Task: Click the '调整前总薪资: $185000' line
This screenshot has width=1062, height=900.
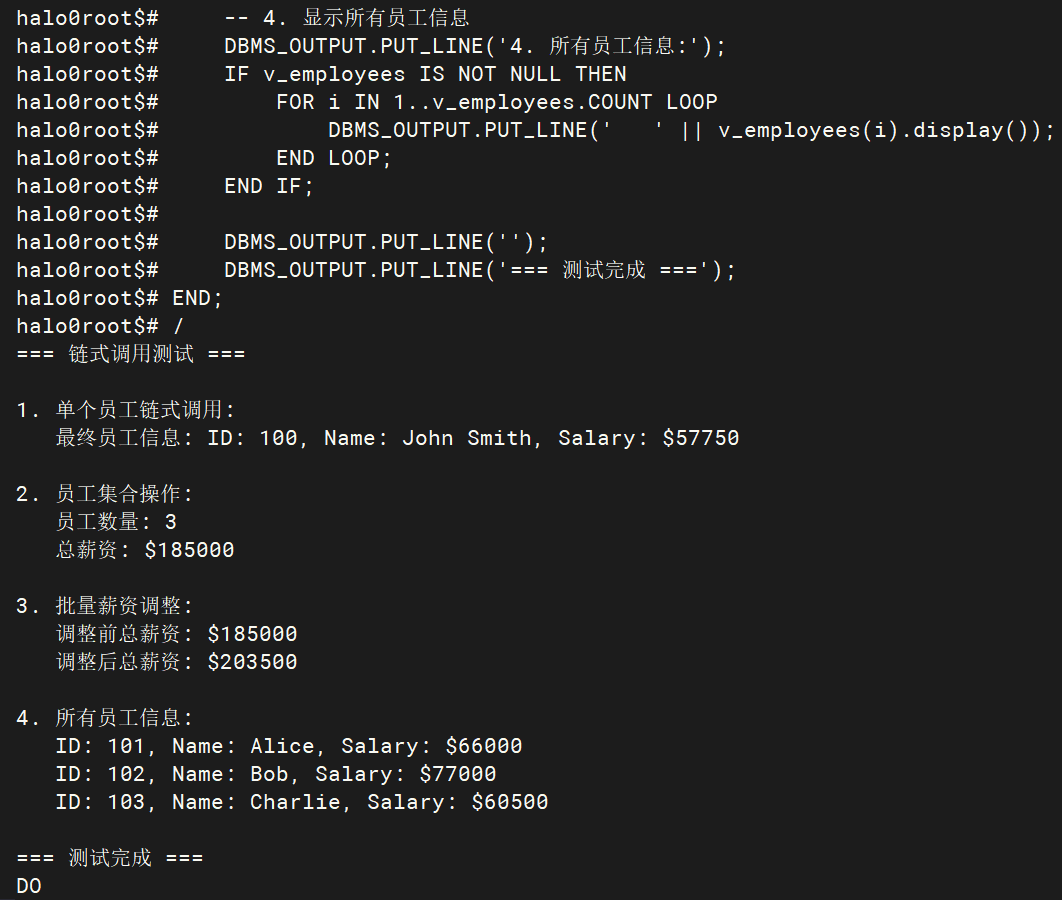Action: coord(176,633)
